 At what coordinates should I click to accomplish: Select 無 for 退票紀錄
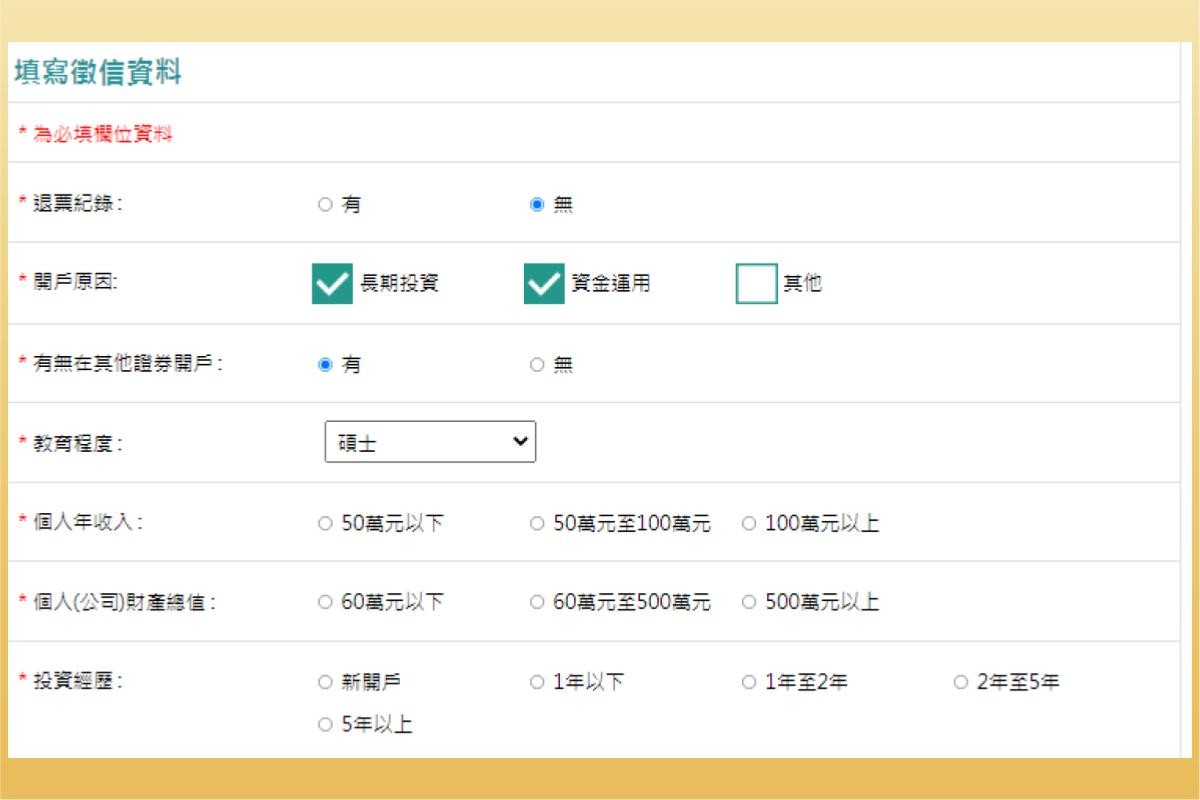tap(537, 203)
